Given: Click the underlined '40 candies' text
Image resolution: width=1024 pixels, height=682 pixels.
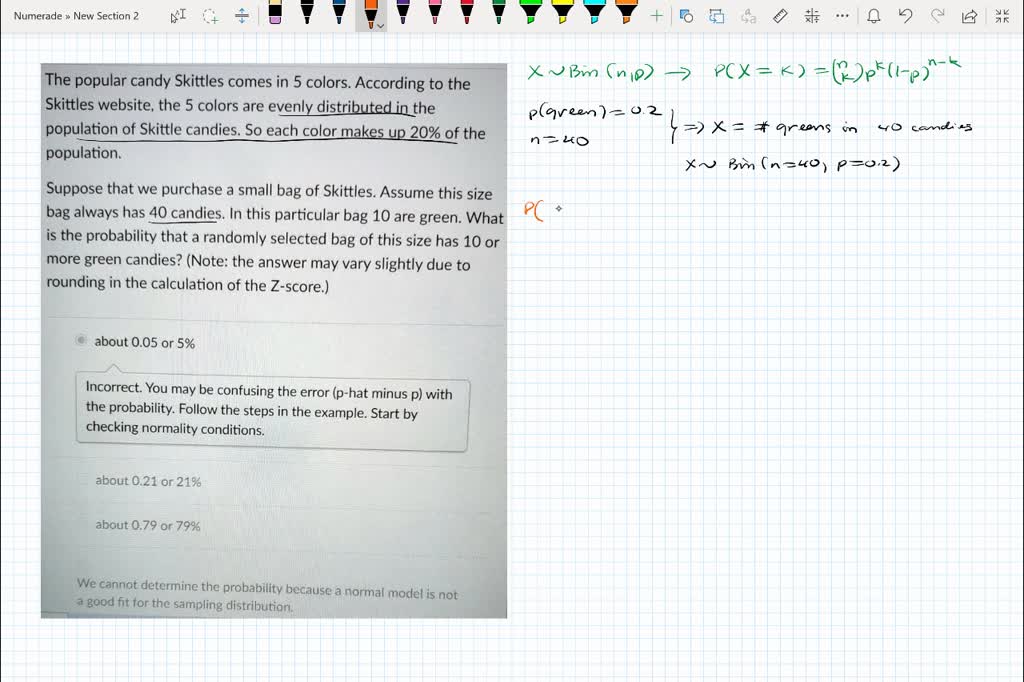Looking at the screenshot, I should pyautogui.click(x=185, y=213).
